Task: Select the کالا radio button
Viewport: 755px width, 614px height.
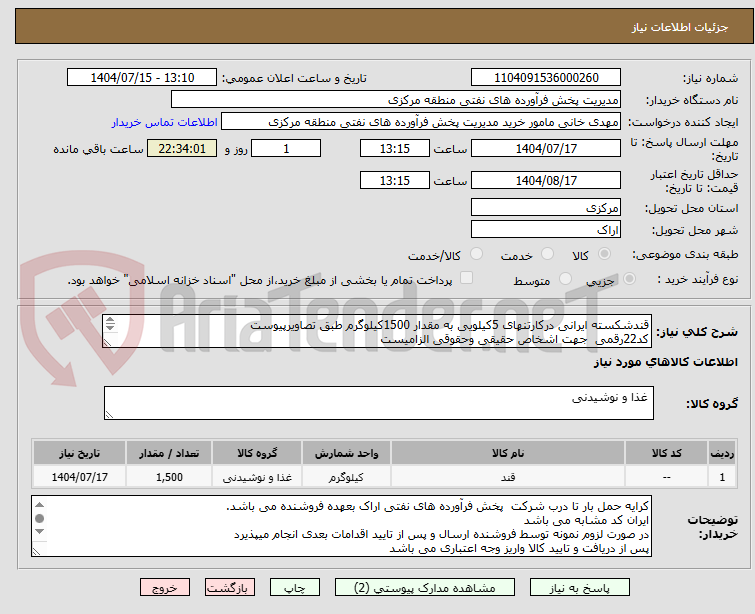Action: [x=605, y=254]
